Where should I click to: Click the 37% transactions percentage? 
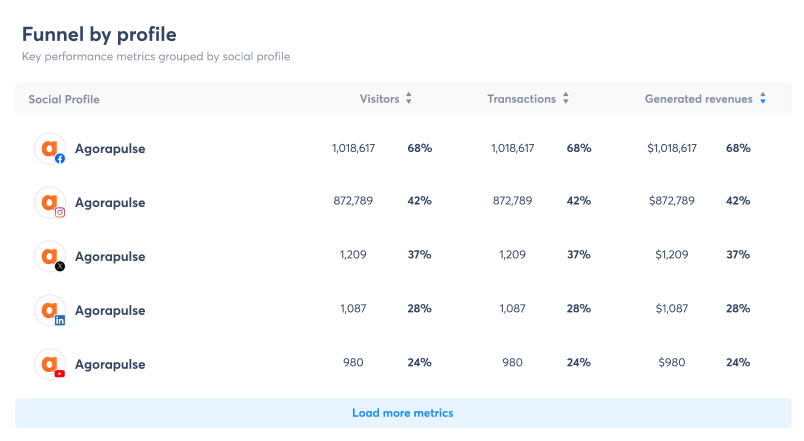click(x=579, y=255)
